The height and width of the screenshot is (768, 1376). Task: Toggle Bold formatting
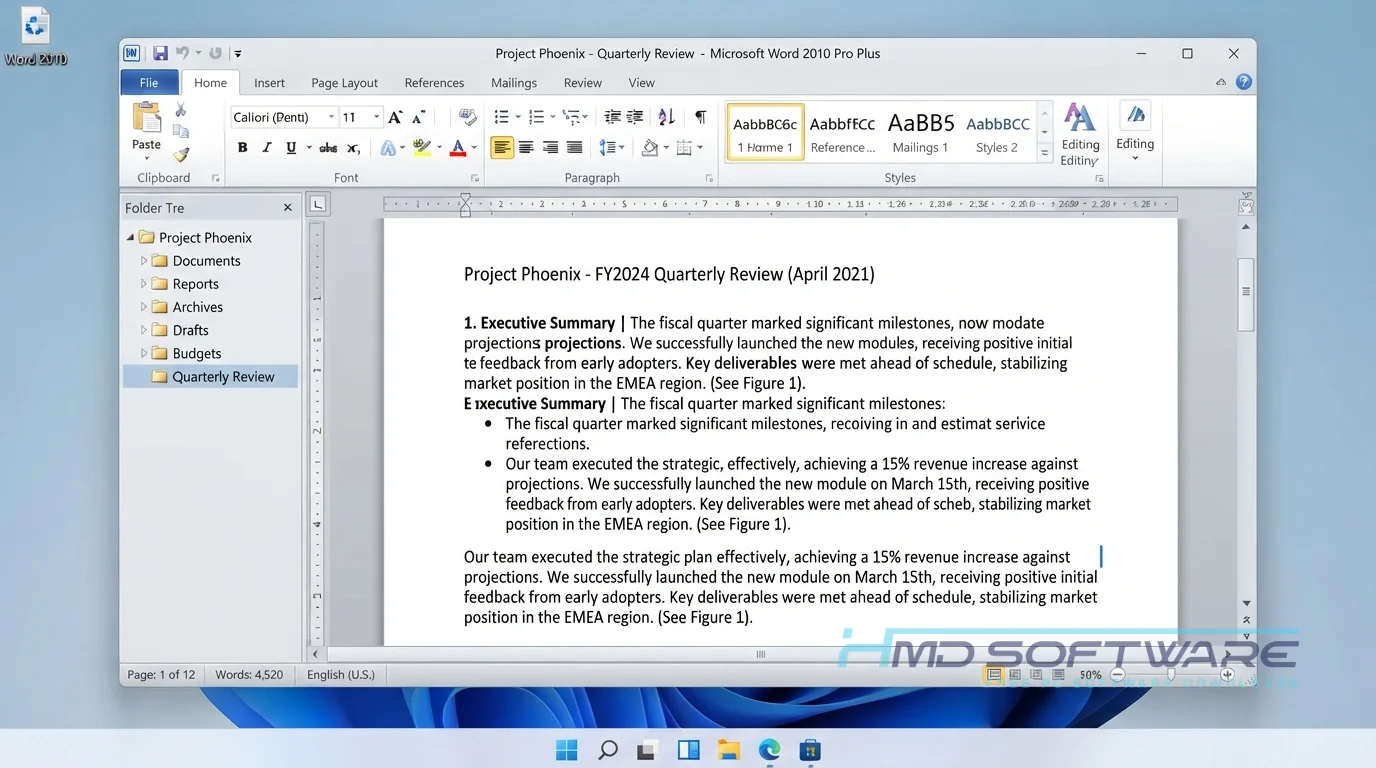pos(242,148)
